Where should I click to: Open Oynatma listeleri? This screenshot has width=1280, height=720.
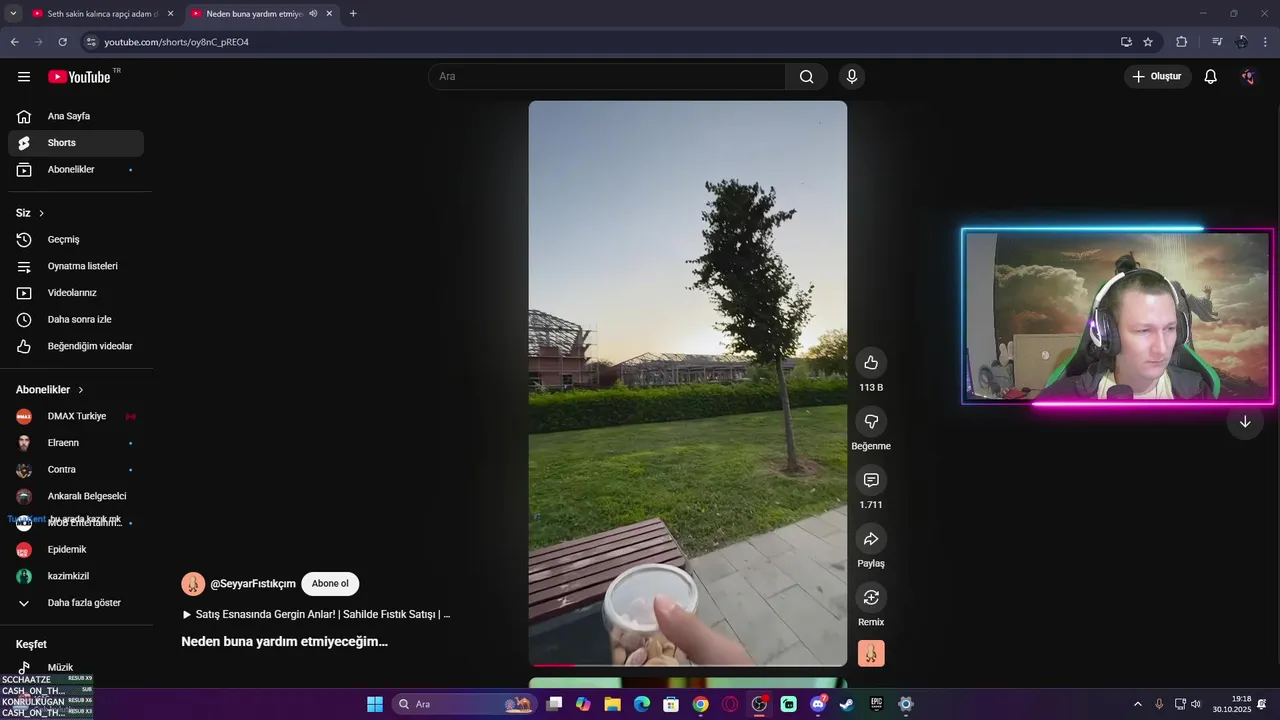pyautogui.click(x=76, y=266)
